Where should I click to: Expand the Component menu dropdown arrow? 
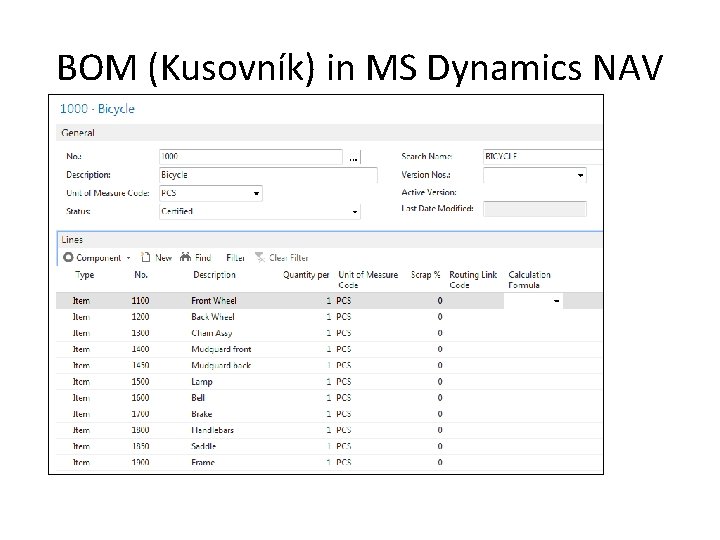pos(129,258)
